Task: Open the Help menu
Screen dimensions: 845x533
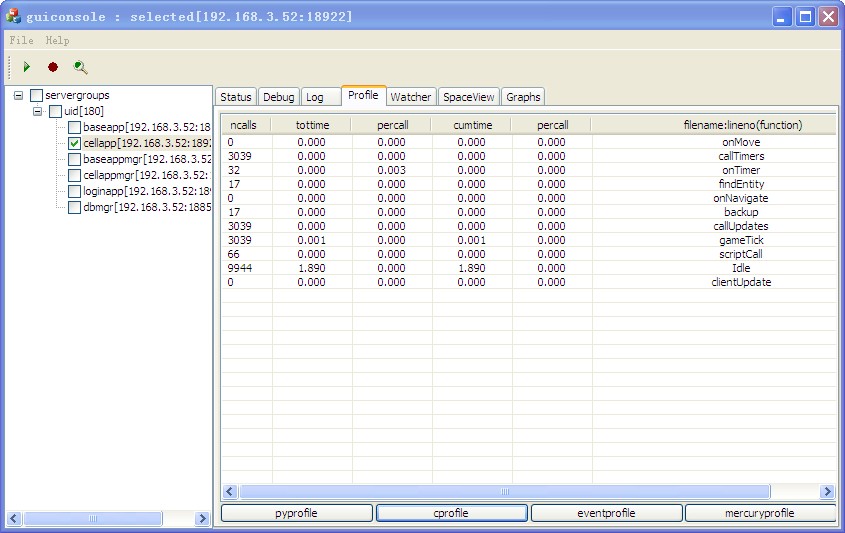Action: pos(57,41)
